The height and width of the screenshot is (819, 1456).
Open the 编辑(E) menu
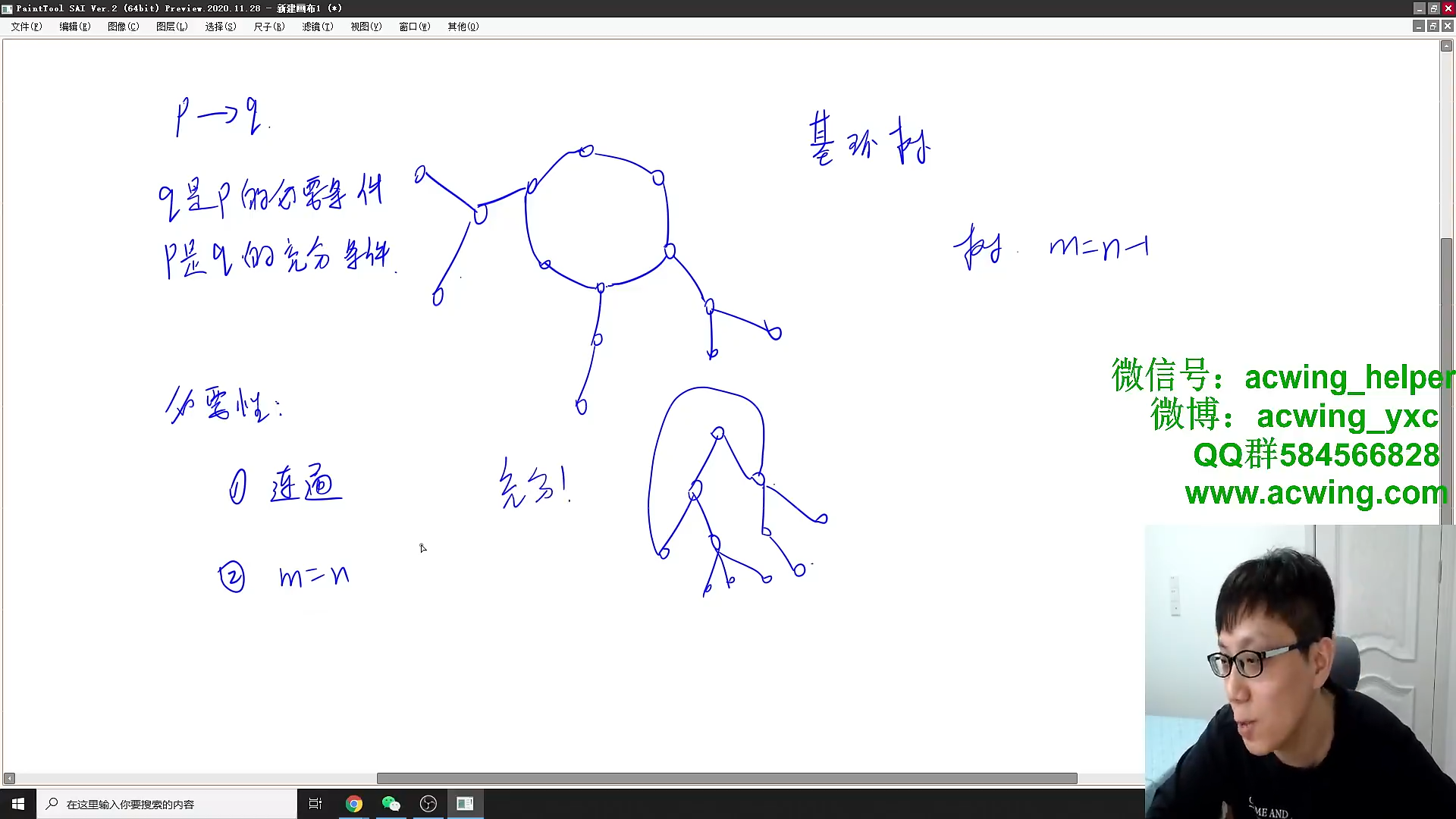click(74, 27)
